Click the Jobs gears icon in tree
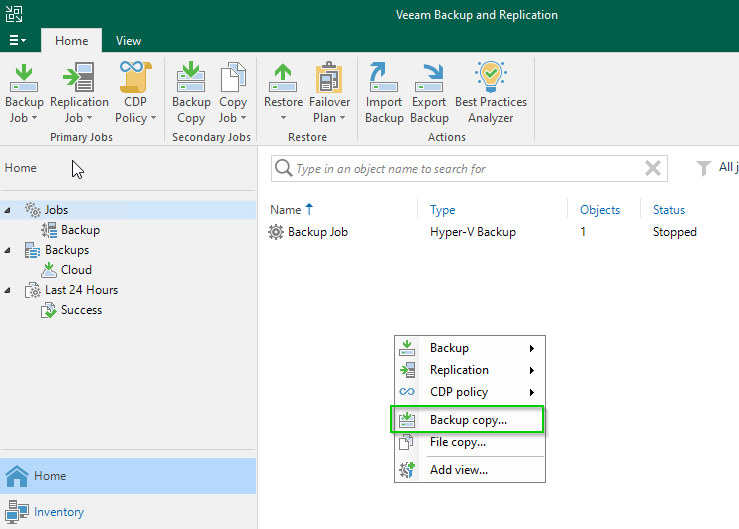The width and height of the screenshot is (739, 529). (x=33, y=210)
